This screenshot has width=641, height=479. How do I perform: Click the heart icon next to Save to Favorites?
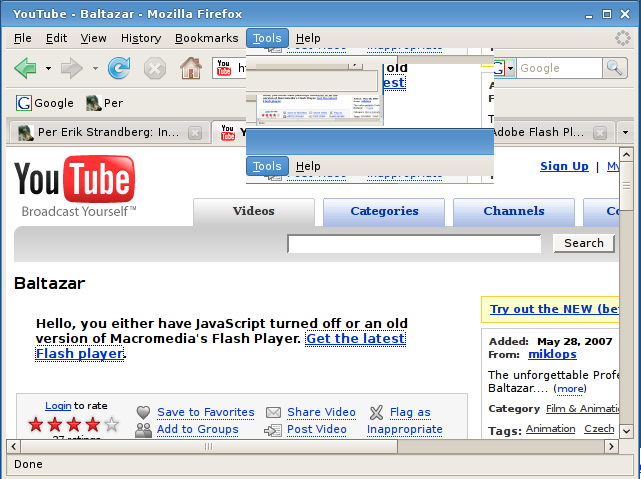tap(143, 412)
